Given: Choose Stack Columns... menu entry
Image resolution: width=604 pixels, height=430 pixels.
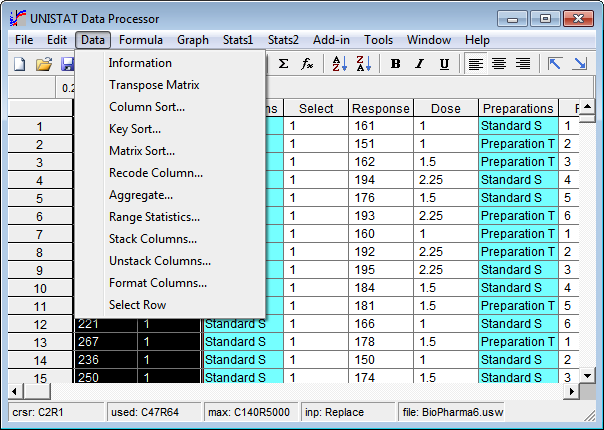Looking at the screenshot, I should [x=170, y=239].
